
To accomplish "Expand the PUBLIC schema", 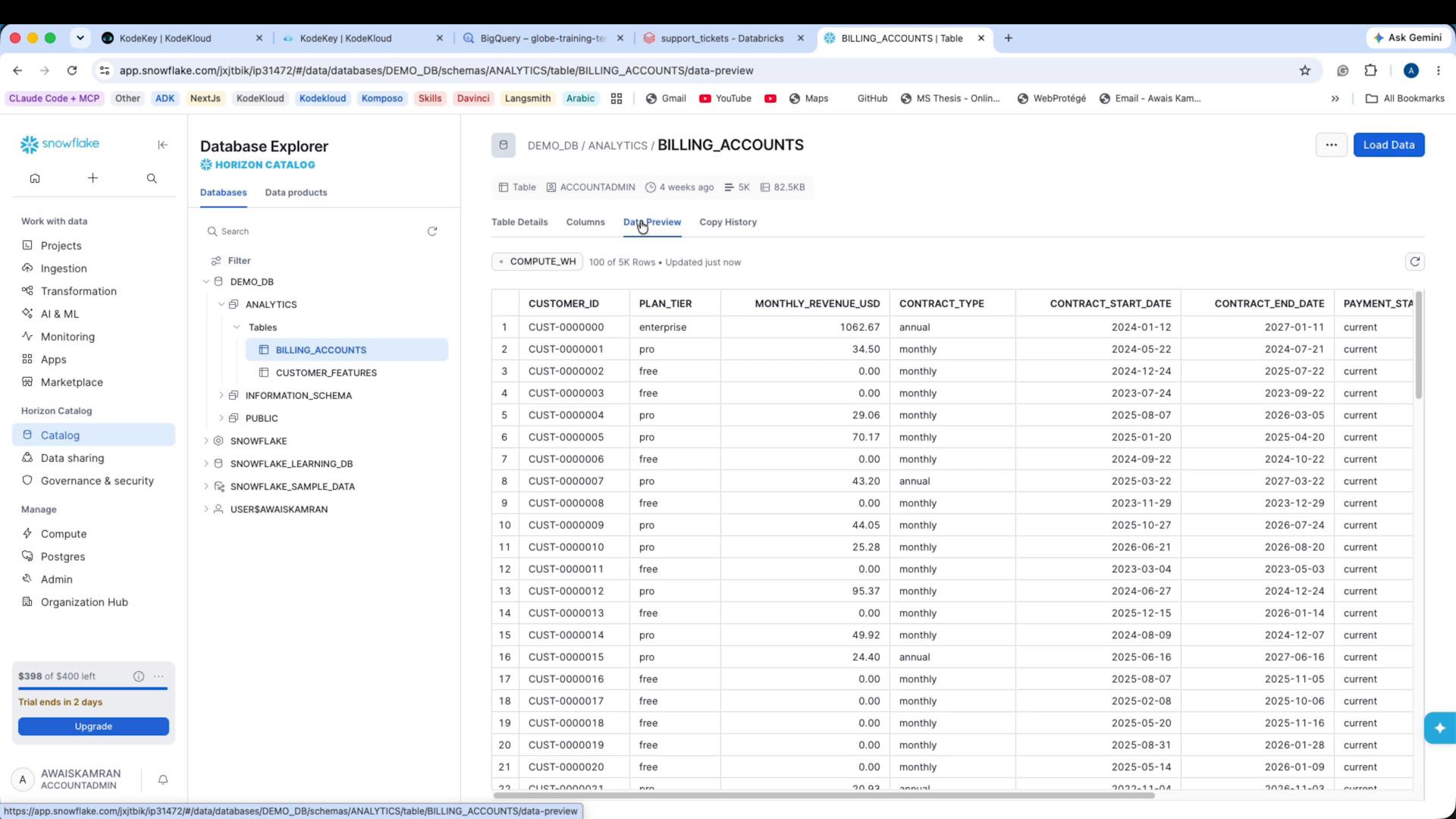I will [x=221, y=418].
